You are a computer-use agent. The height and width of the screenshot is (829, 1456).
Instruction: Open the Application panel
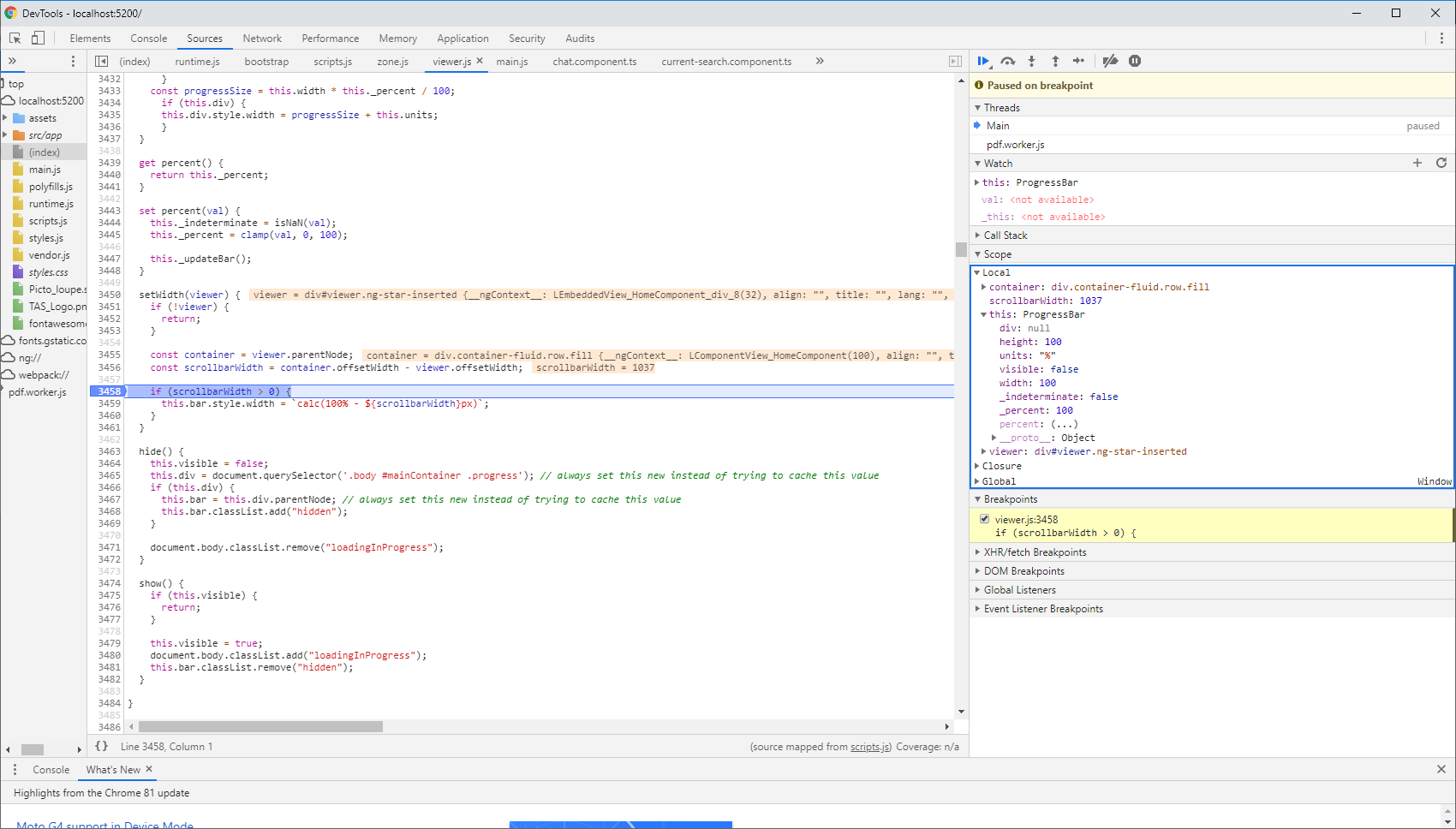coord(462,39)
